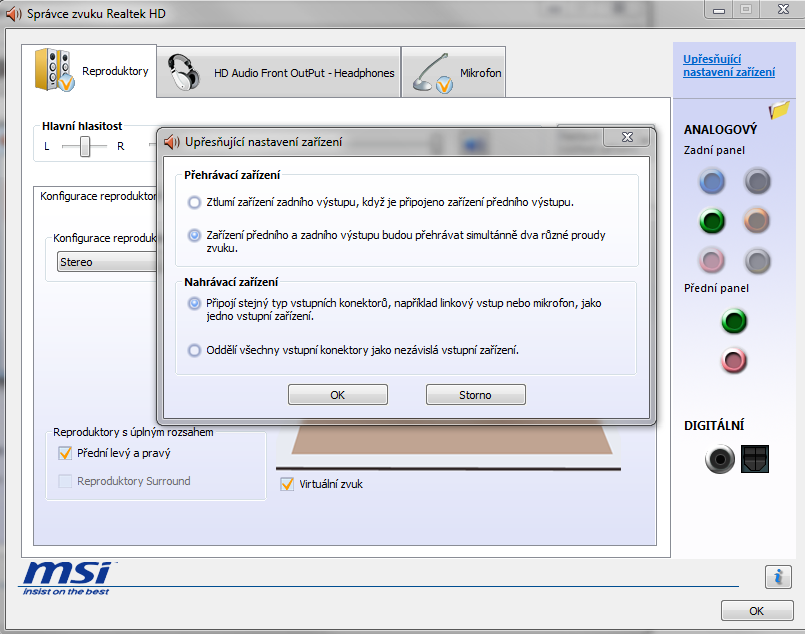Open the yellow folder connector settings icon
805x634 pixels.
pos(779,109)
